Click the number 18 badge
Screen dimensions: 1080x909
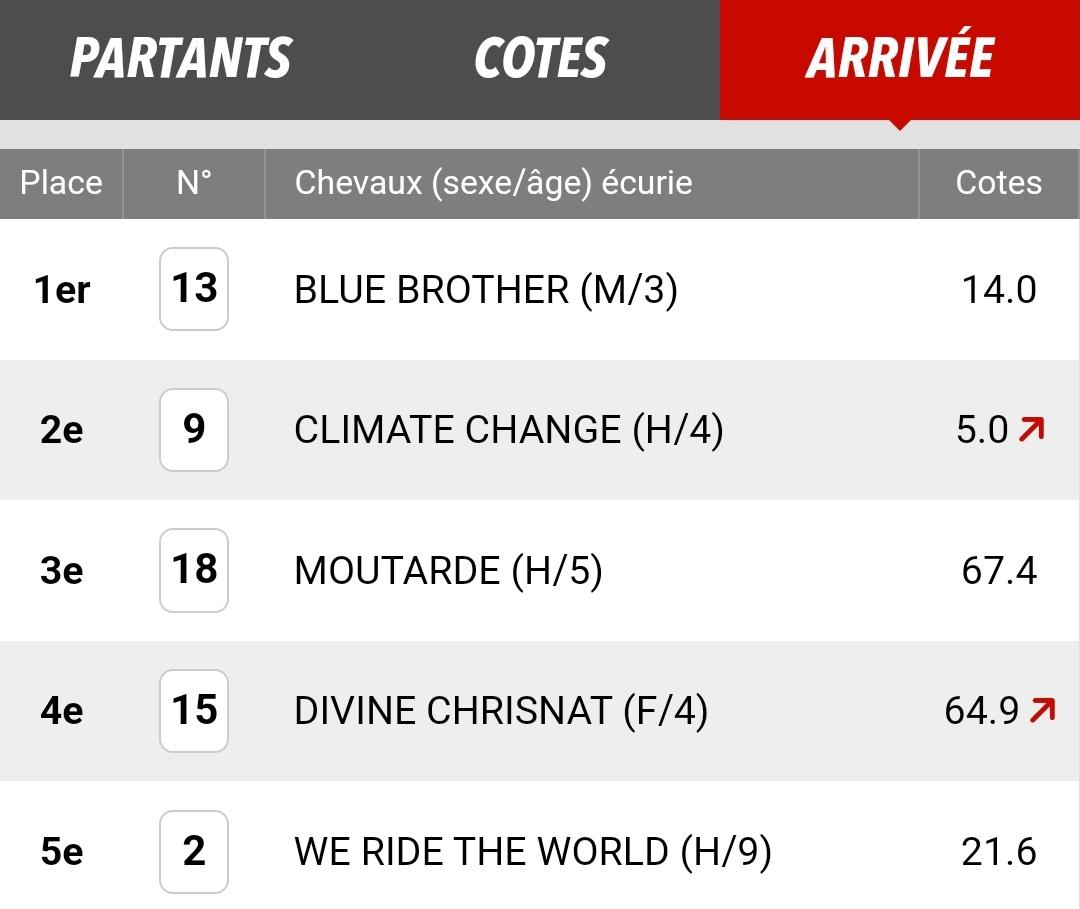click(194, 570)
